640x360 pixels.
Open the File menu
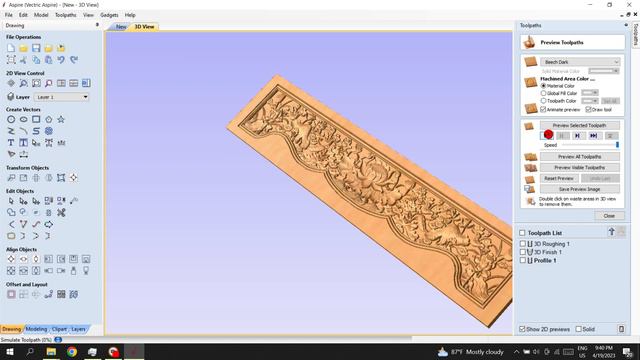point(9,15)
